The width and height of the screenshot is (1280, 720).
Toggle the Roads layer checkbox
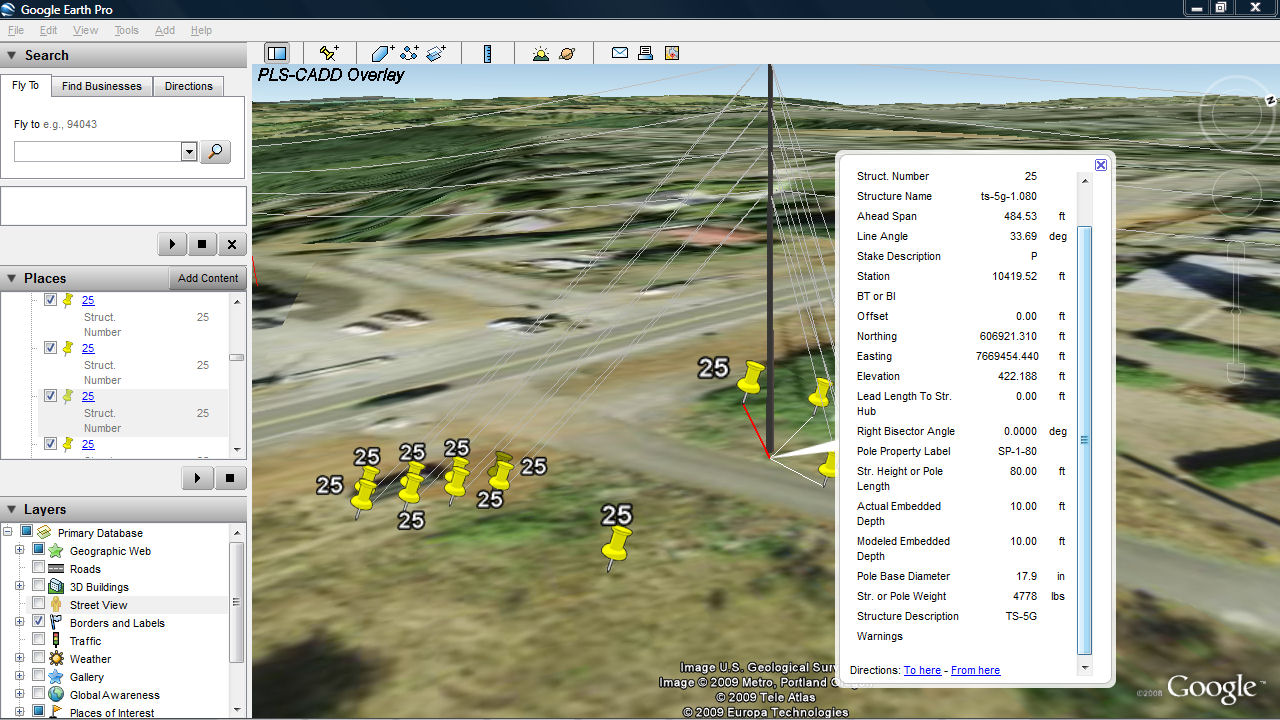[38, 569]
